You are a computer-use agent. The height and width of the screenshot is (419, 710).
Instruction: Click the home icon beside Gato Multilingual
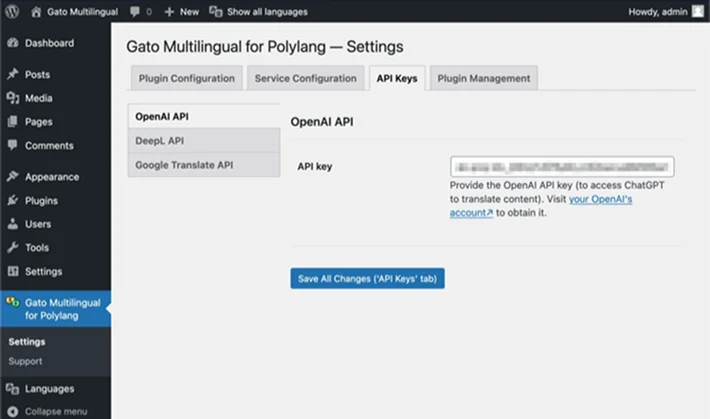[x=36, y=12]
